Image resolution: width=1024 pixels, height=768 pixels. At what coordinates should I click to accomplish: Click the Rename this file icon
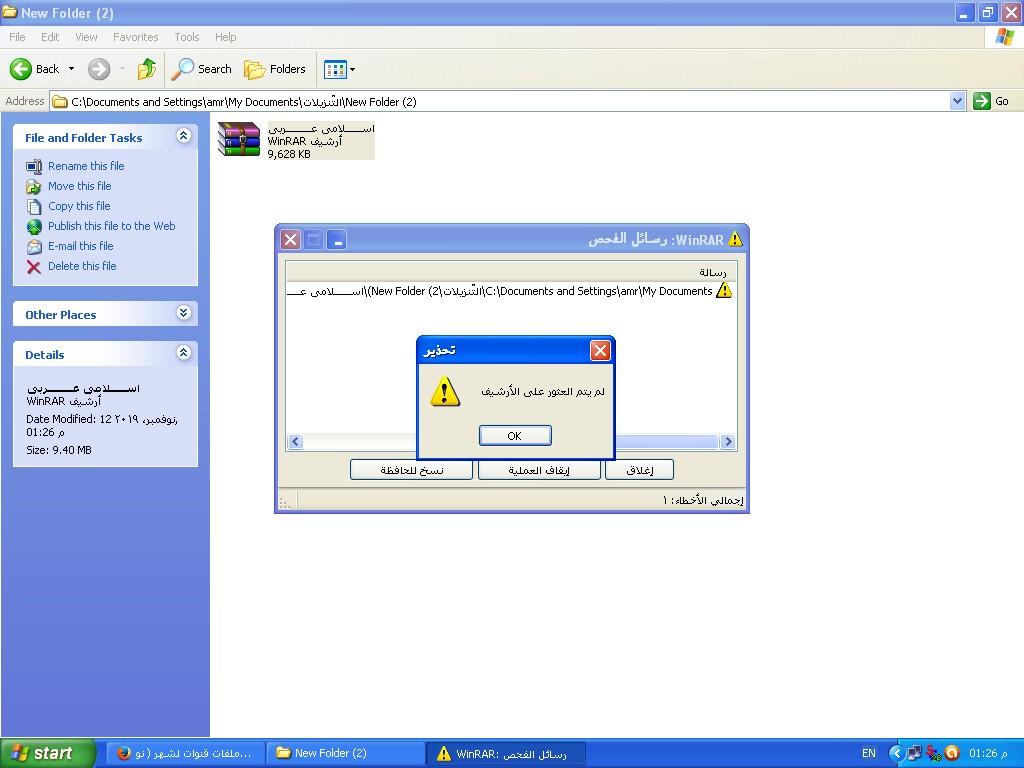point(34,167)
